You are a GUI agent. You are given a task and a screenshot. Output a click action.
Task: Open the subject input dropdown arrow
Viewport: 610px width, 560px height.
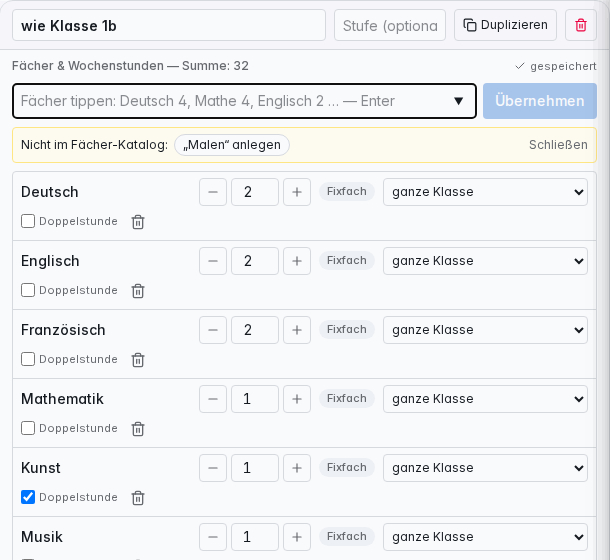click(459, 101)
